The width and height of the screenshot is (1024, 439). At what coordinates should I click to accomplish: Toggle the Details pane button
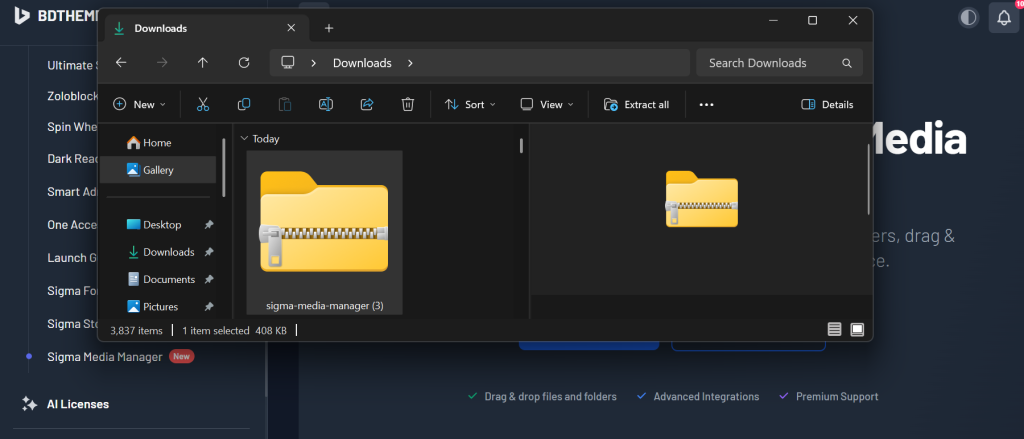pos(827,105)
